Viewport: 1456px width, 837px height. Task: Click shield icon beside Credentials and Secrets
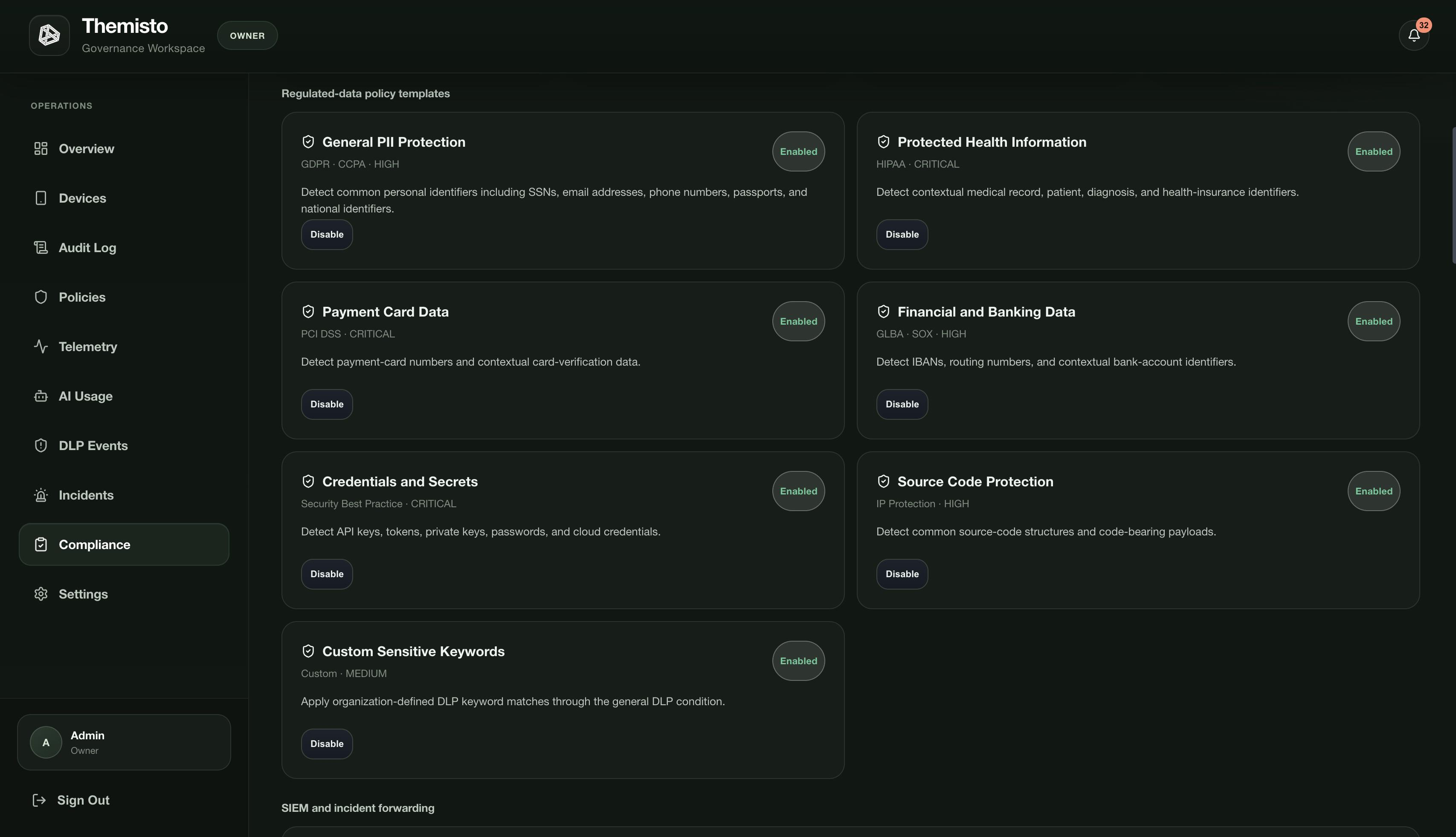[308, 481]
